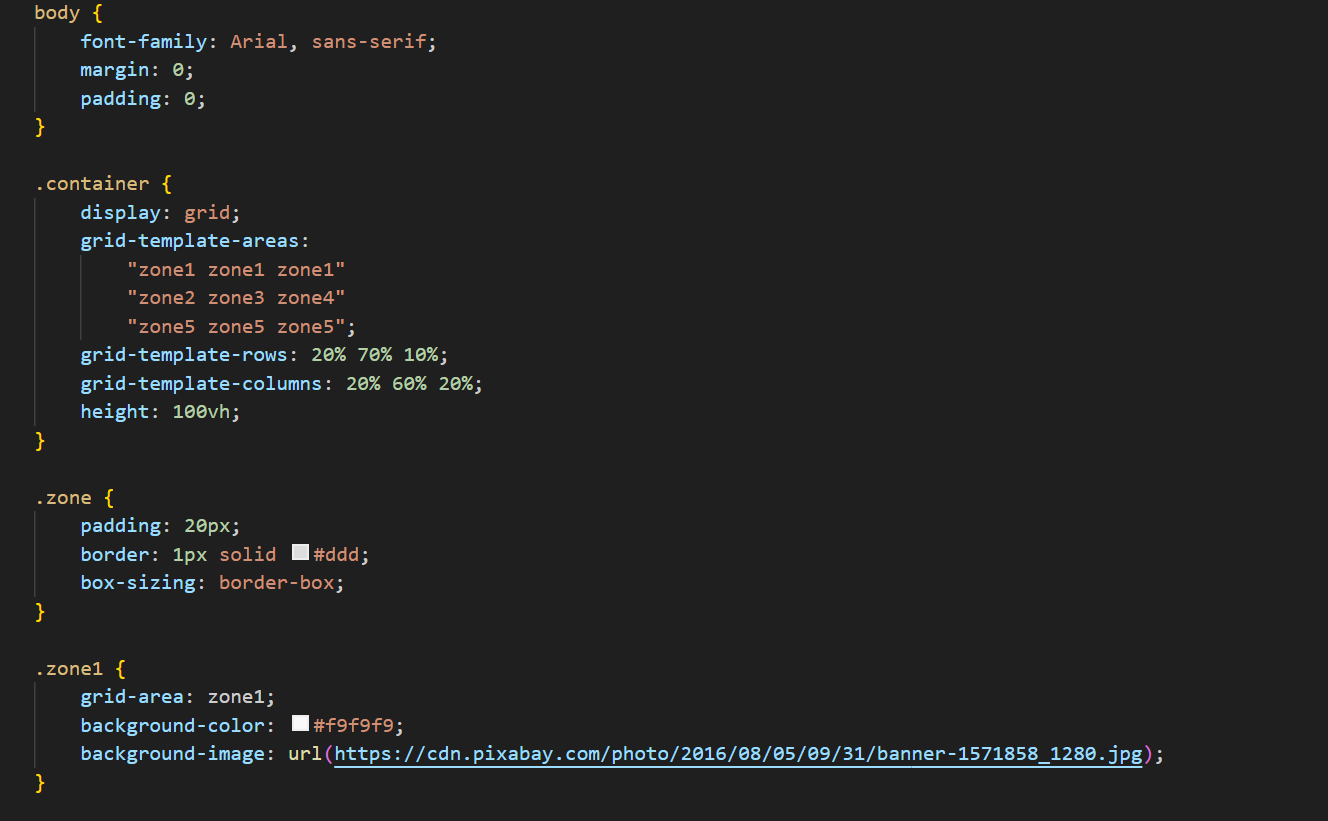Open the pixabay banner image URL
1328x821 pixels.
coord(738,753)
